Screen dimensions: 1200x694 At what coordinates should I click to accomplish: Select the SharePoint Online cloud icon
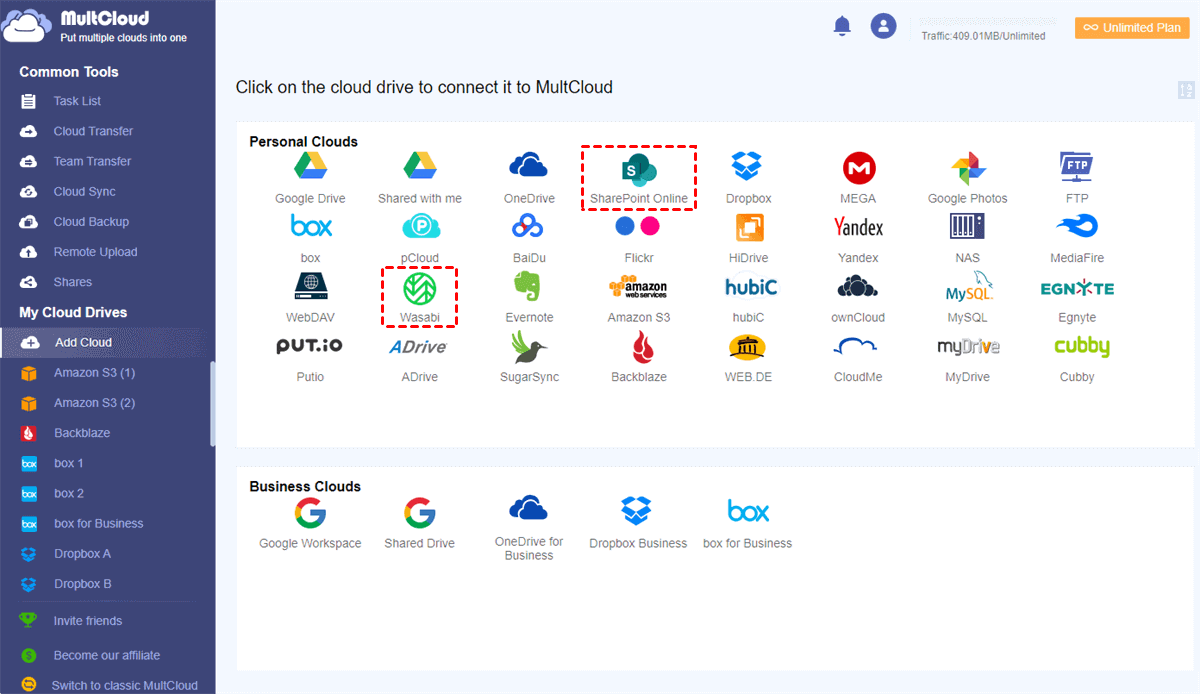[638, 169]
